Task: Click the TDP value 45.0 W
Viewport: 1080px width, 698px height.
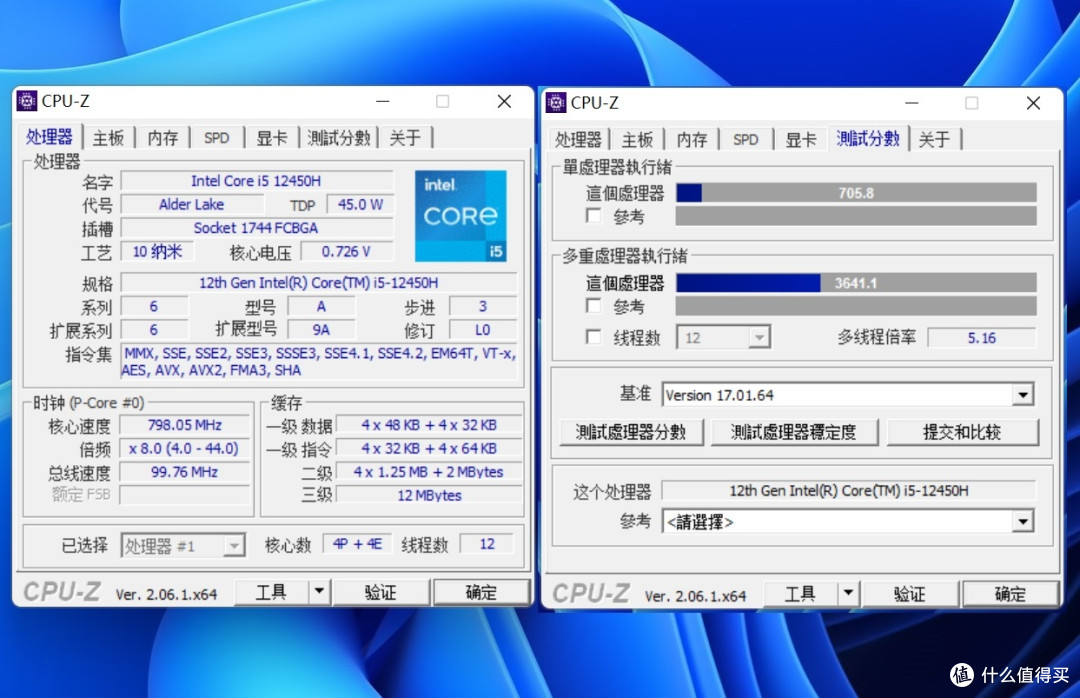Action: click(x=360, y=204)
